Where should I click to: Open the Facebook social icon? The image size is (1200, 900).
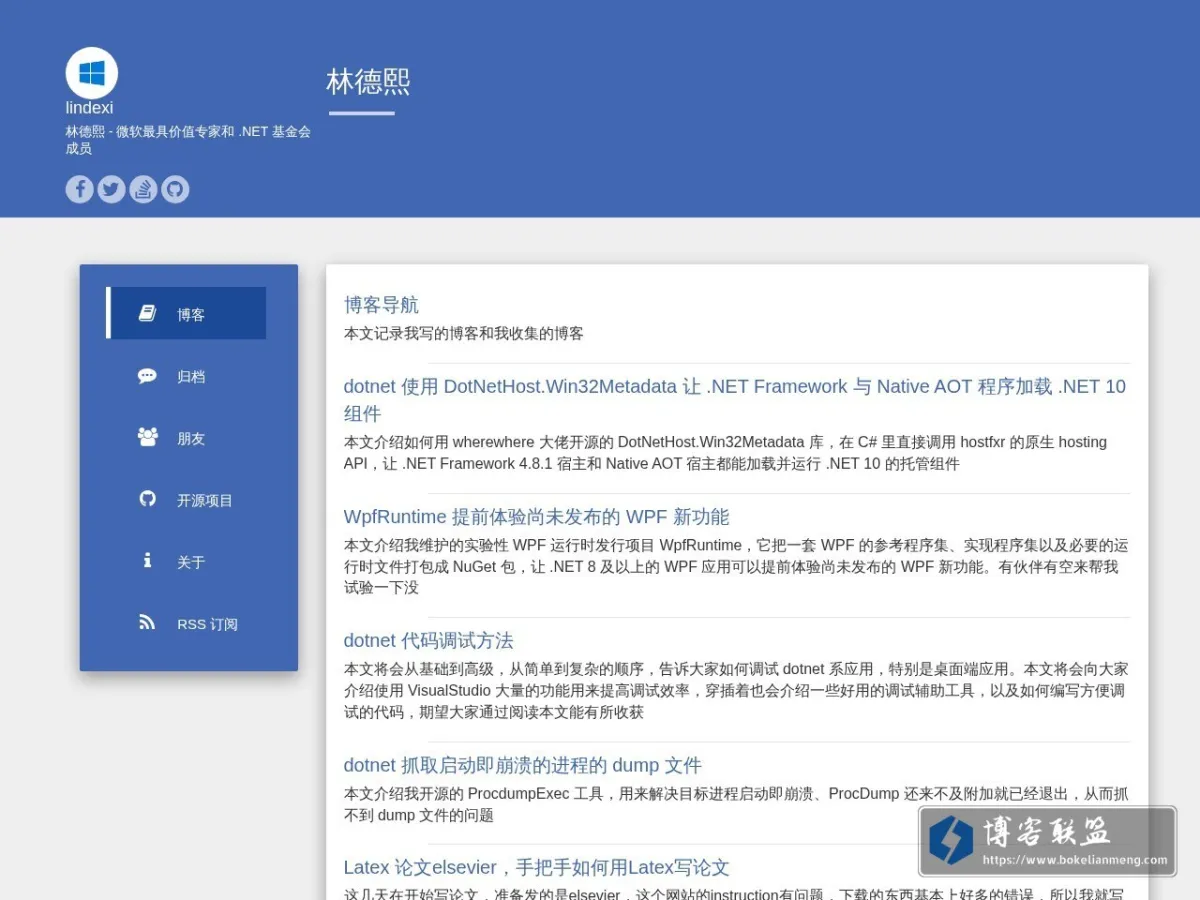coord(80,189)
